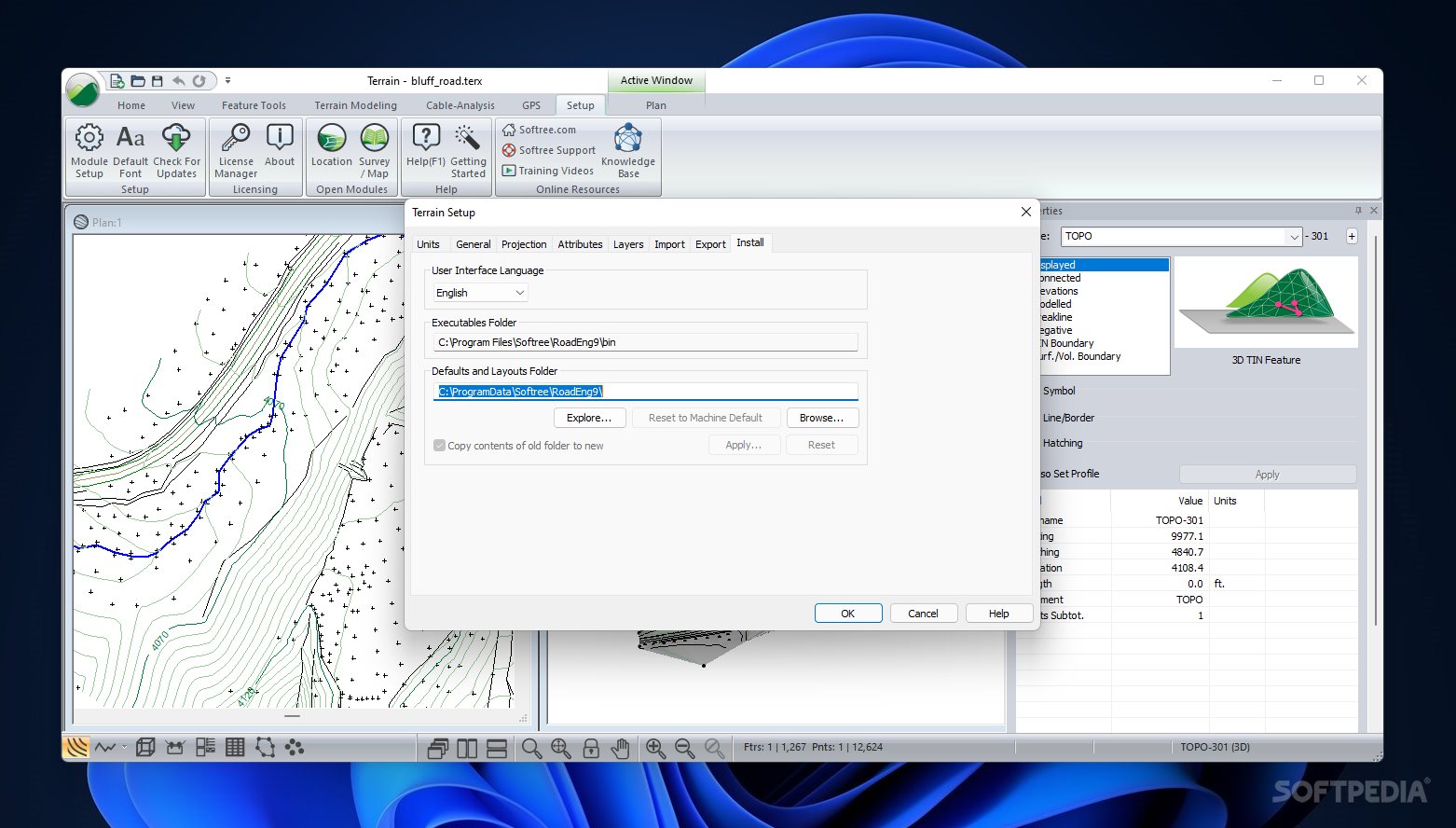1456x828 pixels.
Task: Open User Interface Language dropdown
Action: coord(481,293)
